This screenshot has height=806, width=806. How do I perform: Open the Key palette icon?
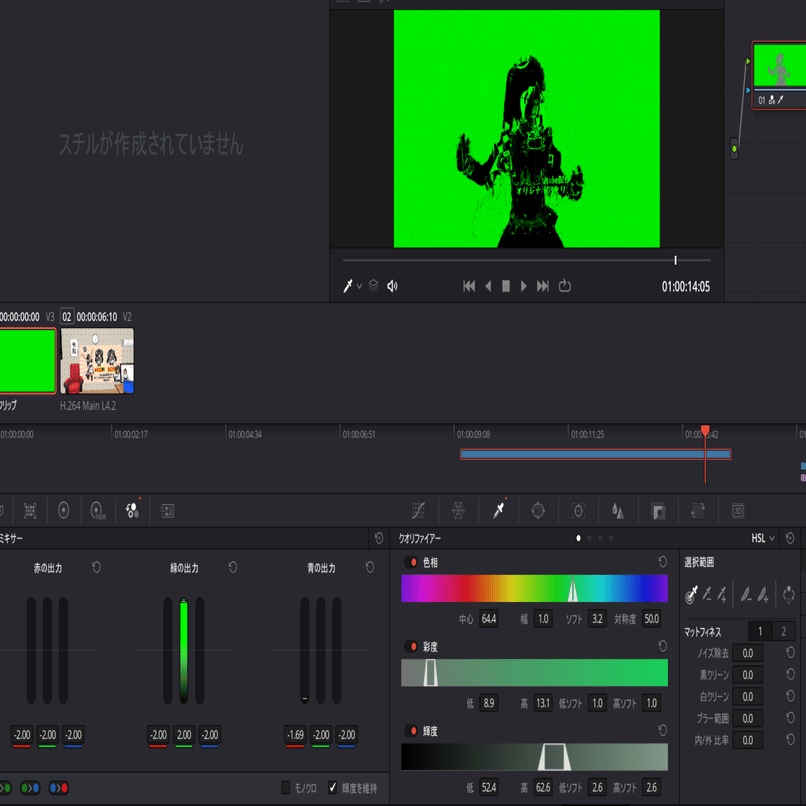657,511
